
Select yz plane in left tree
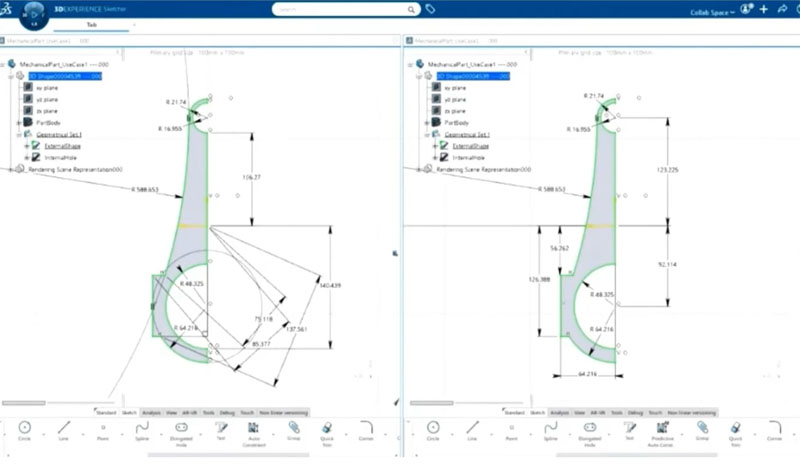click(47, 100)
